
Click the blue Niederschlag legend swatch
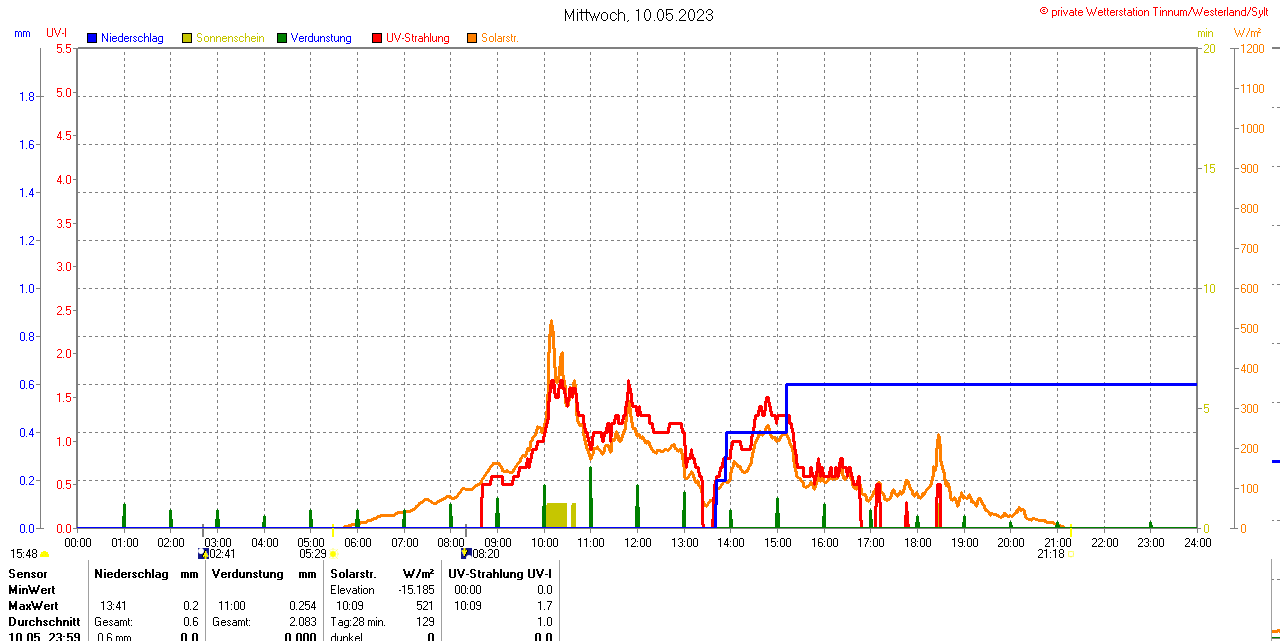coord(92,38)
